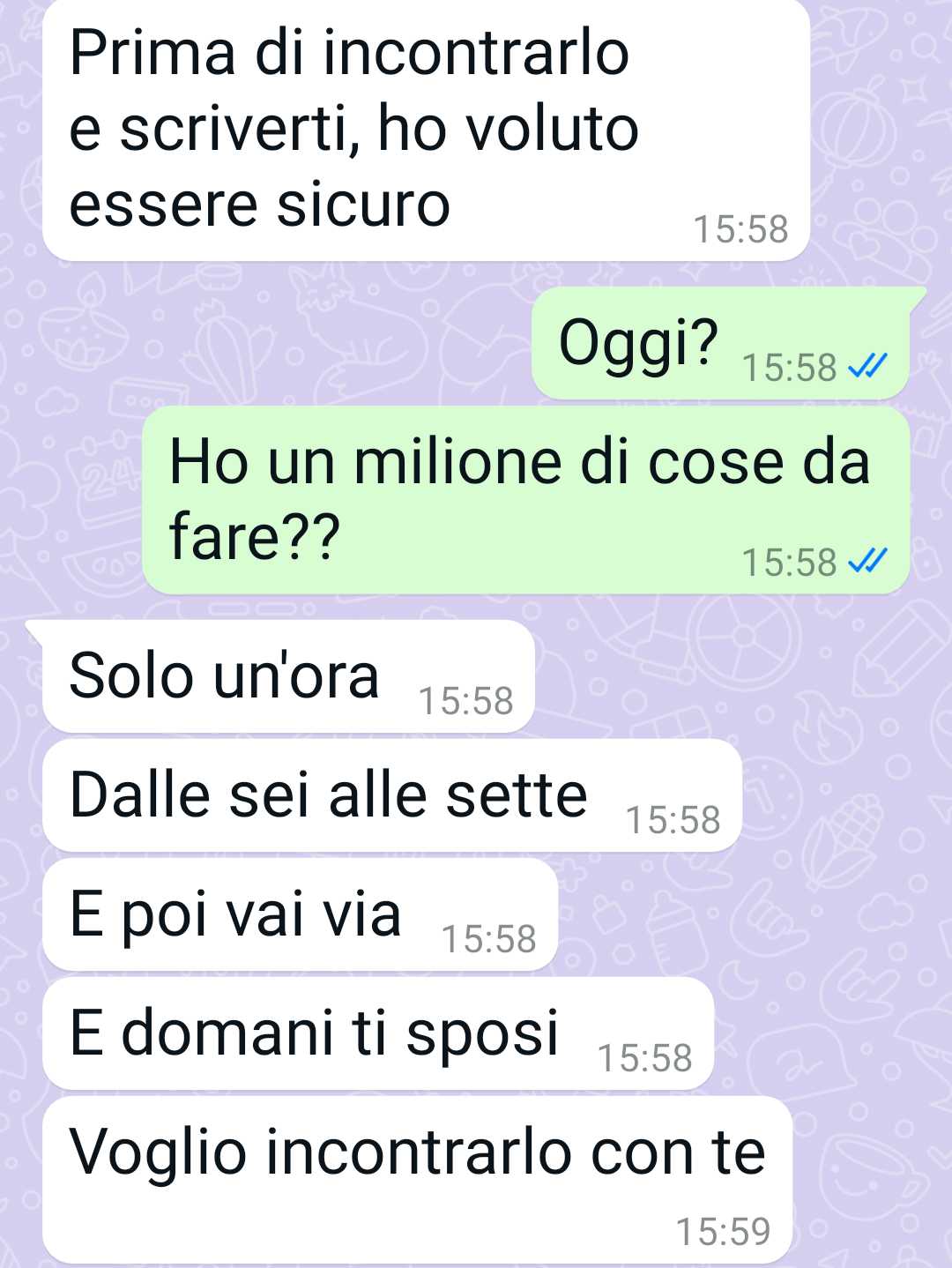Select the 'Dalle sei alle sette' message
This screenshot has width=952, height=1268.
click(392, 795)
